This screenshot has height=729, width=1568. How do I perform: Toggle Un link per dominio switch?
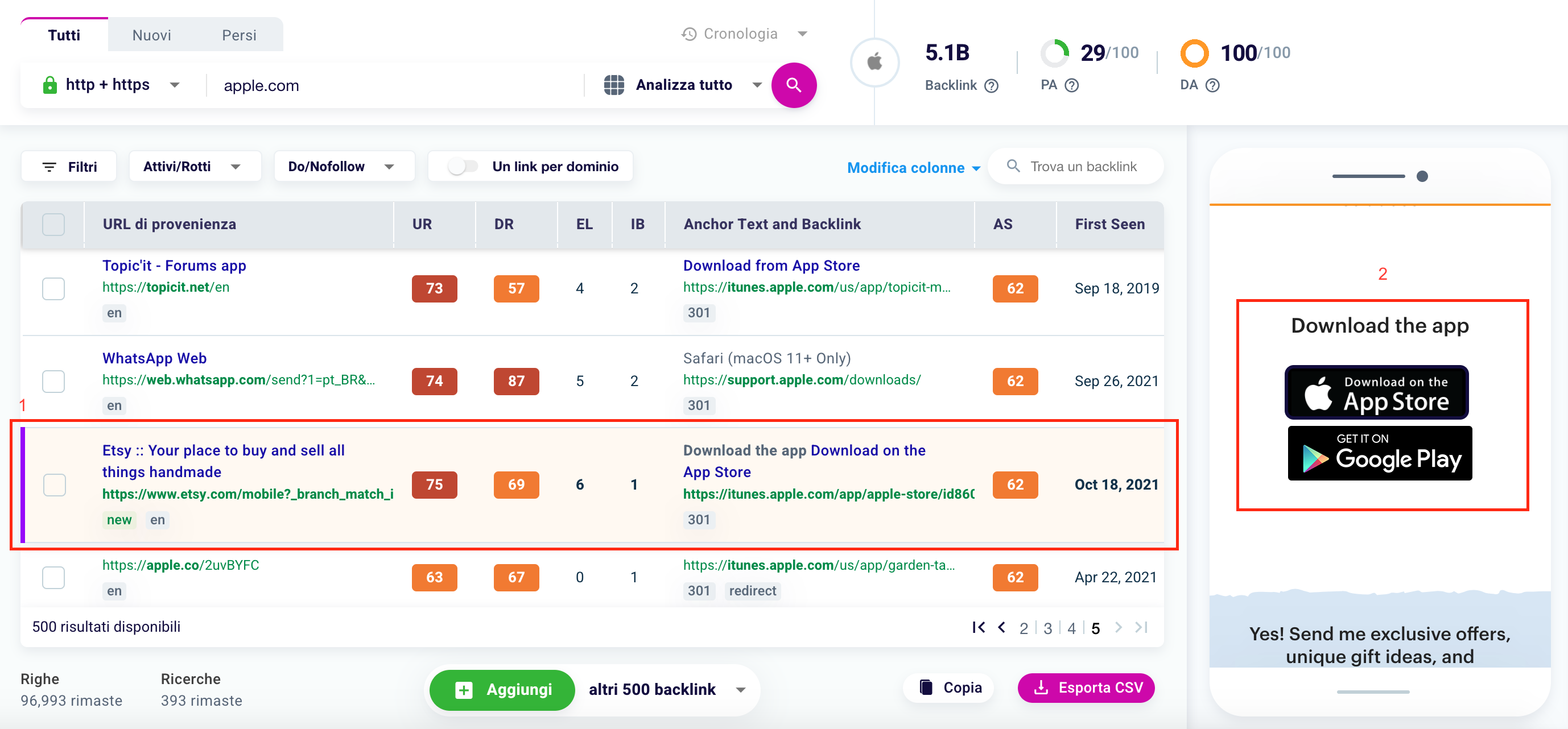(463, 167)
